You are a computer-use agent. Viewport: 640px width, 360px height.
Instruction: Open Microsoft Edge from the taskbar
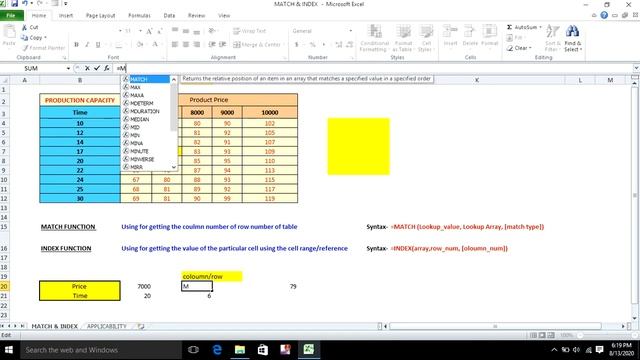click(x=217, y=350)
